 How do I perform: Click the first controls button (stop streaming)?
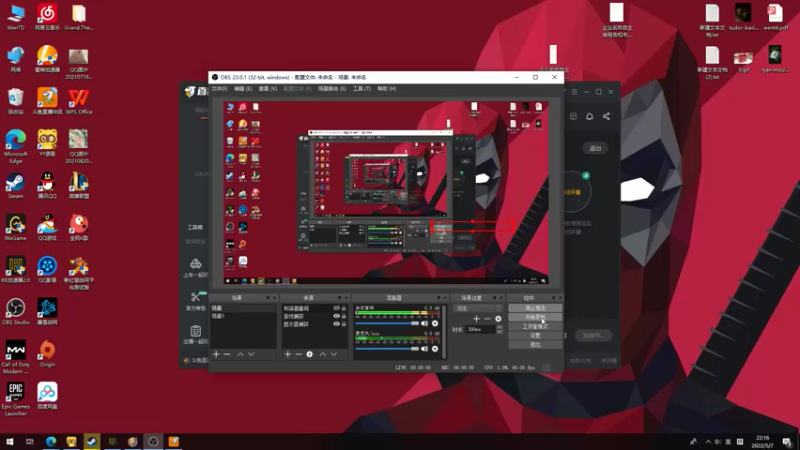[535, 308]
